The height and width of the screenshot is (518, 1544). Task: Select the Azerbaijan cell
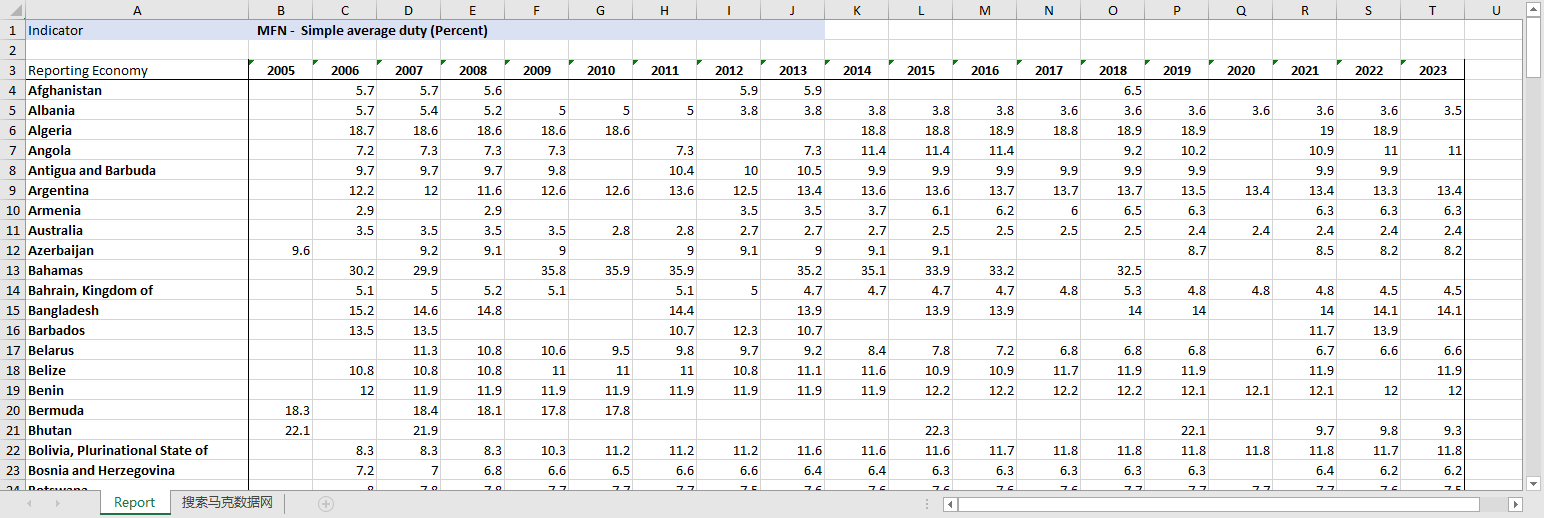tap(136, 250)
